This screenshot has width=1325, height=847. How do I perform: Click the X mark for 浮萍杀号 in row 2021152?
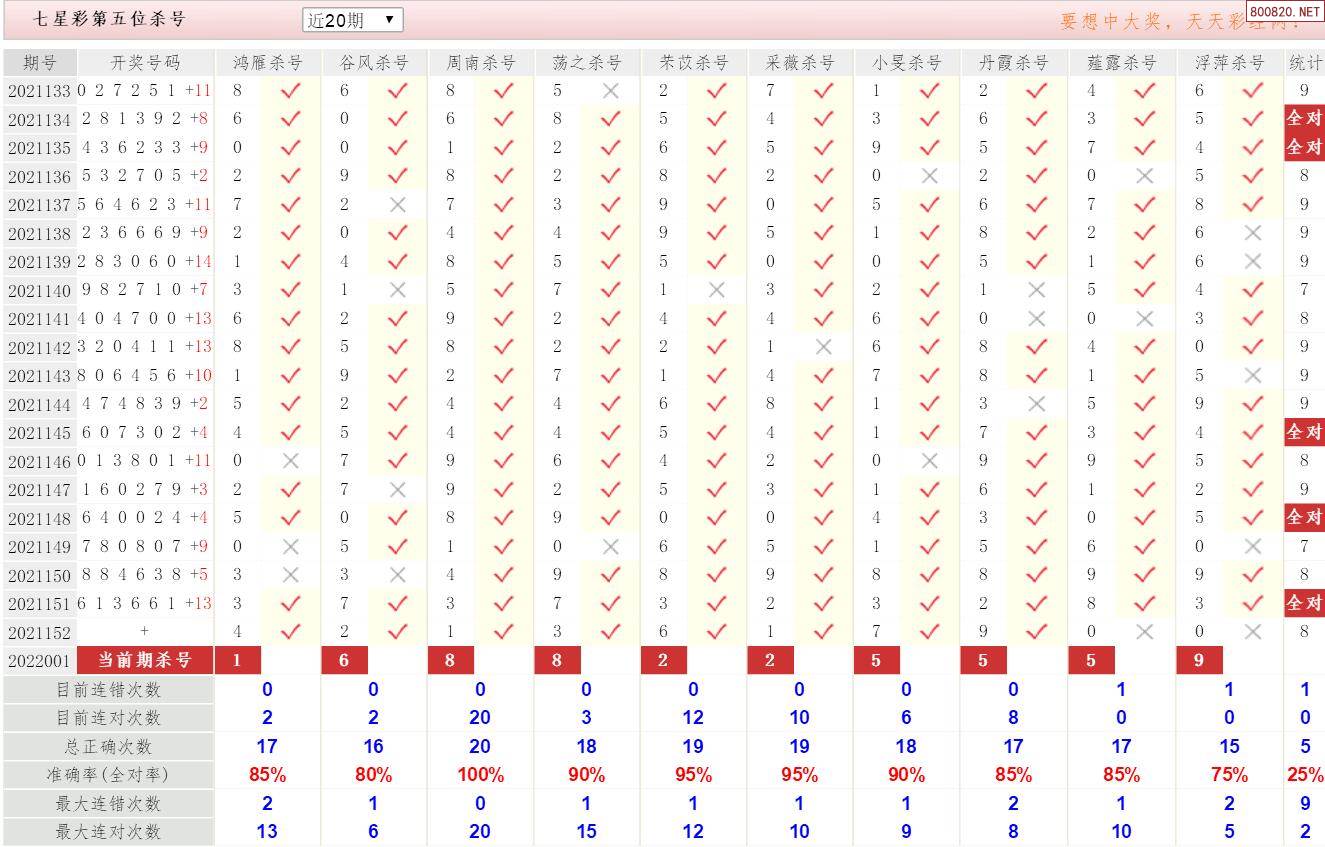tap(1252, 632)
